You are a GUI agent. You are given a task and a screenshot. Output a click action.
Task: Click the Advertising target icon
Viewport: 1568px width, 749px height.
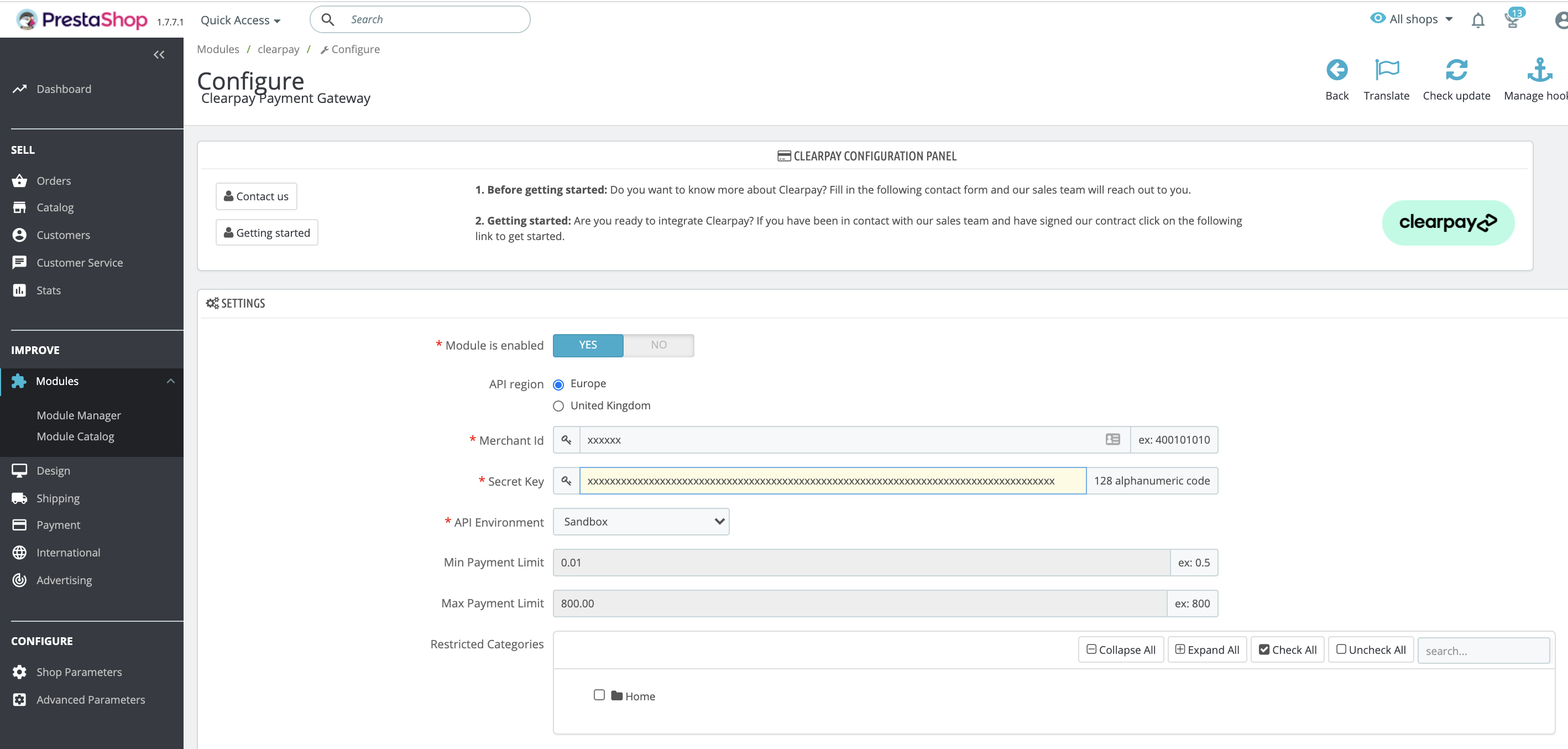[19, 580]
